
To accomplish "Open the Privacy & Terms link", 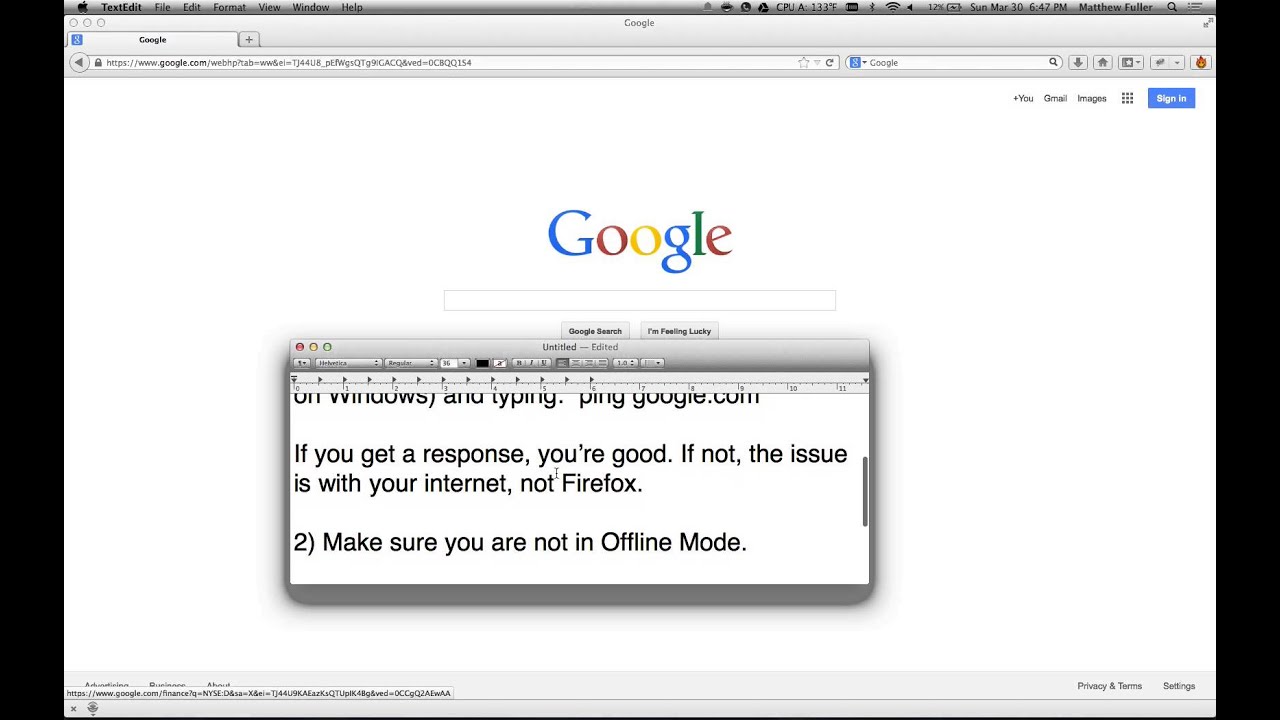I will click(x=1109, y=686).
